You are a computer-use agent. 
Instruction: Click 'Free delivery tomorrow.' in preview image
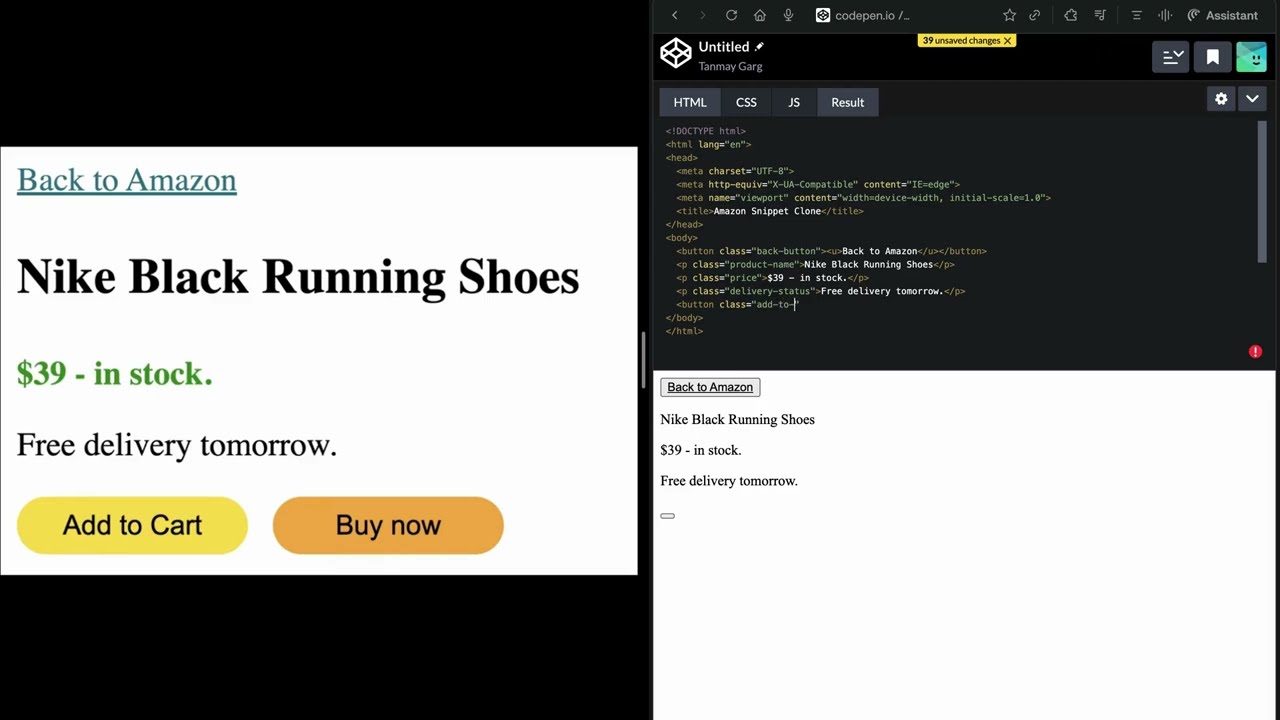pos(177,445)
